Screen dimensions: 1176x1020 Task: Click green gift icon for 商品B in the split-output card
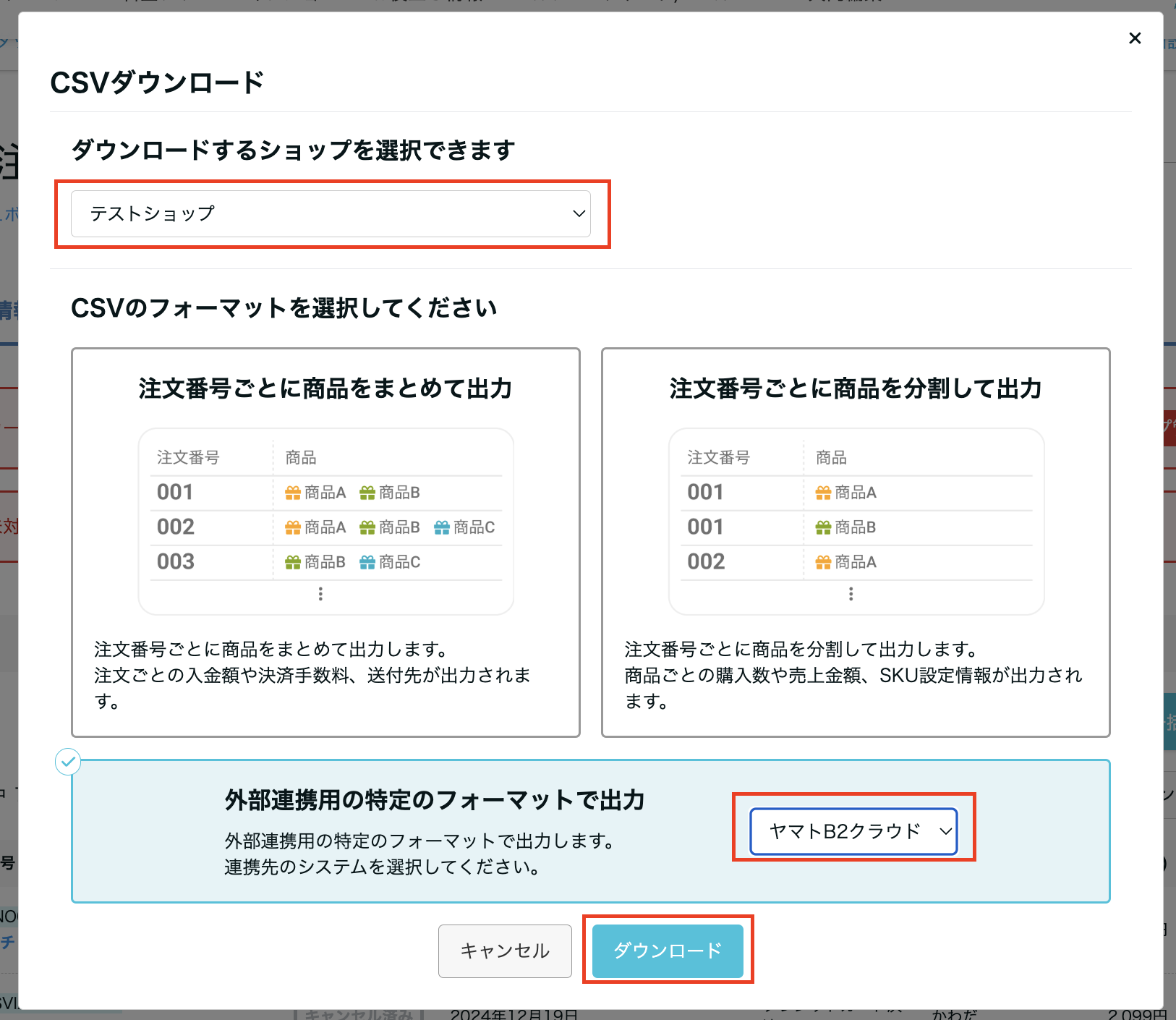coord(823,528)
